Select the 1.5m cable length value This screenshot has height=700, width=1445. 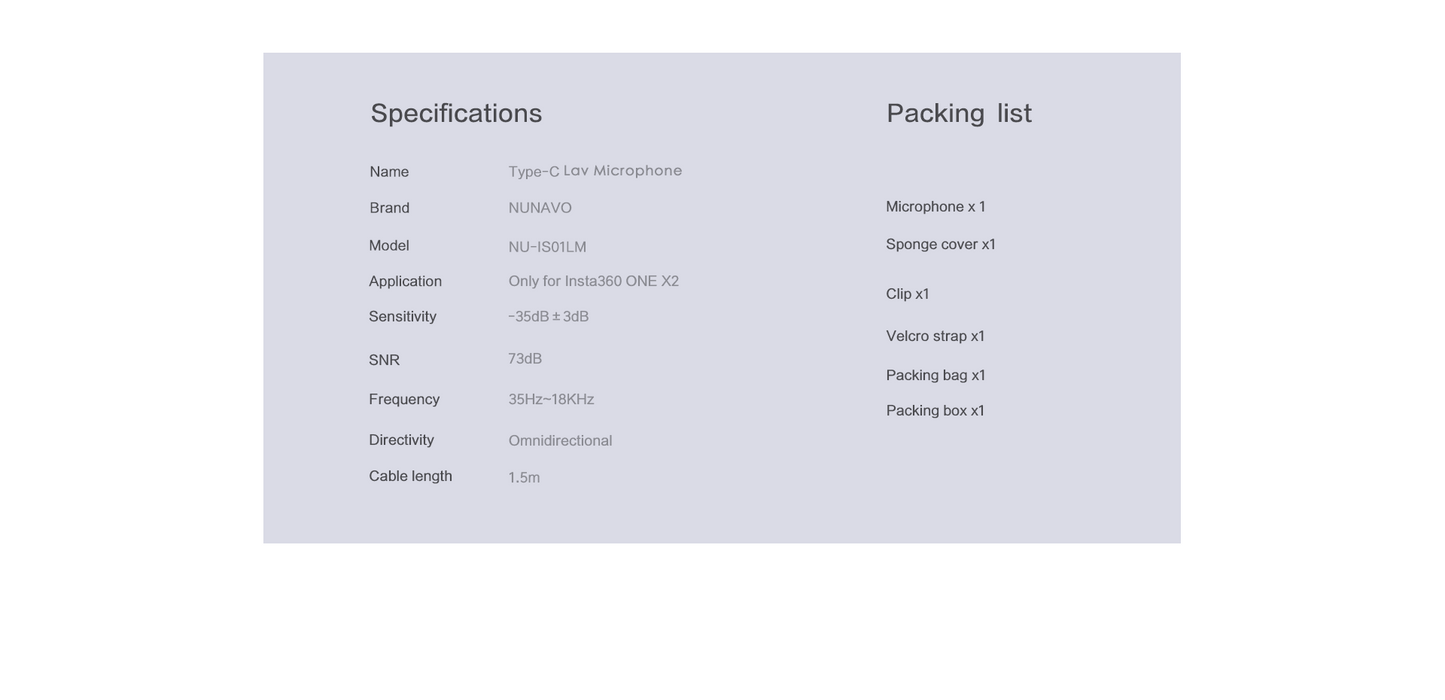(524, 478)
